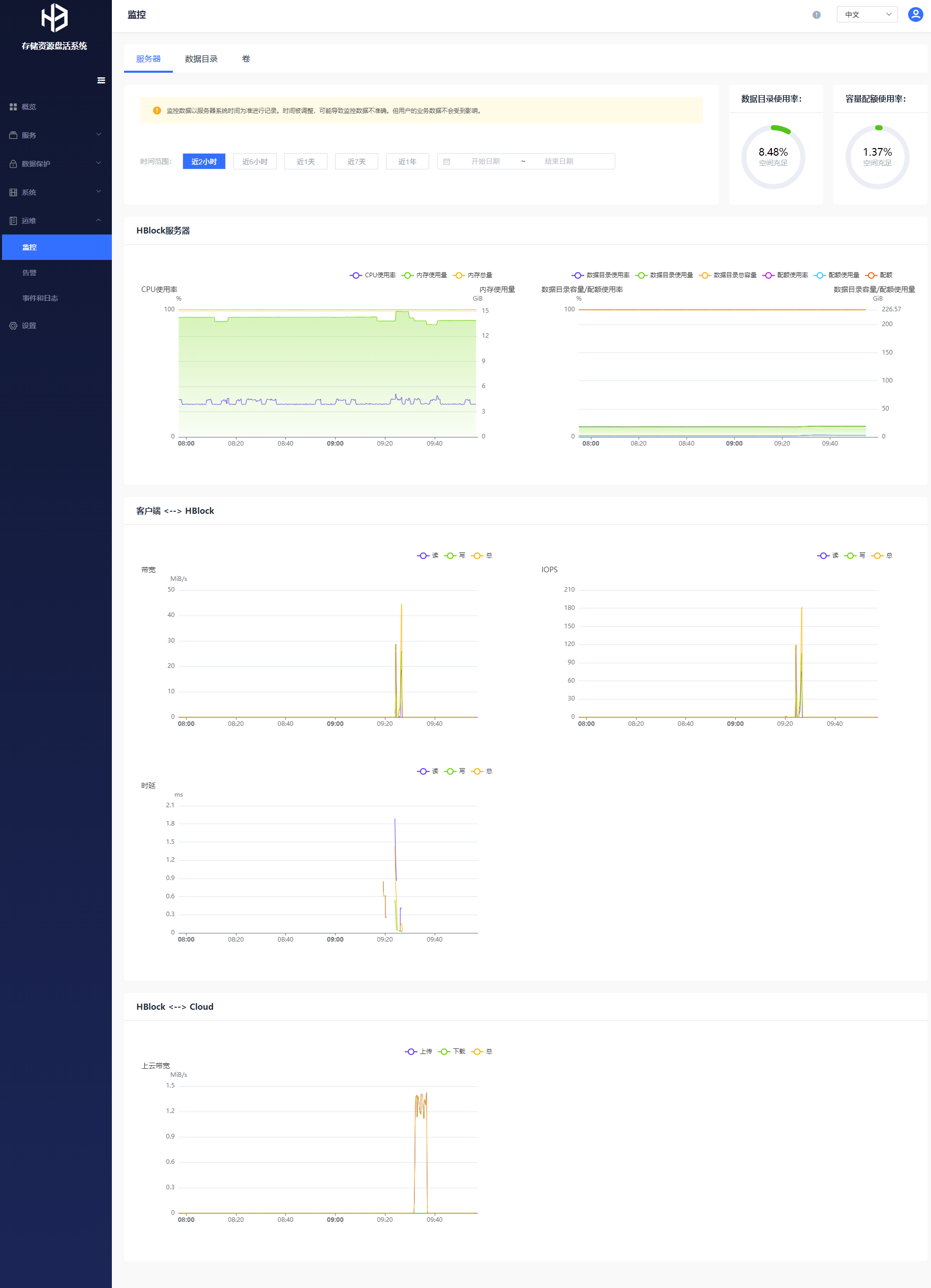Click the warning icon in the notice banner

click(x=157, y=111)
